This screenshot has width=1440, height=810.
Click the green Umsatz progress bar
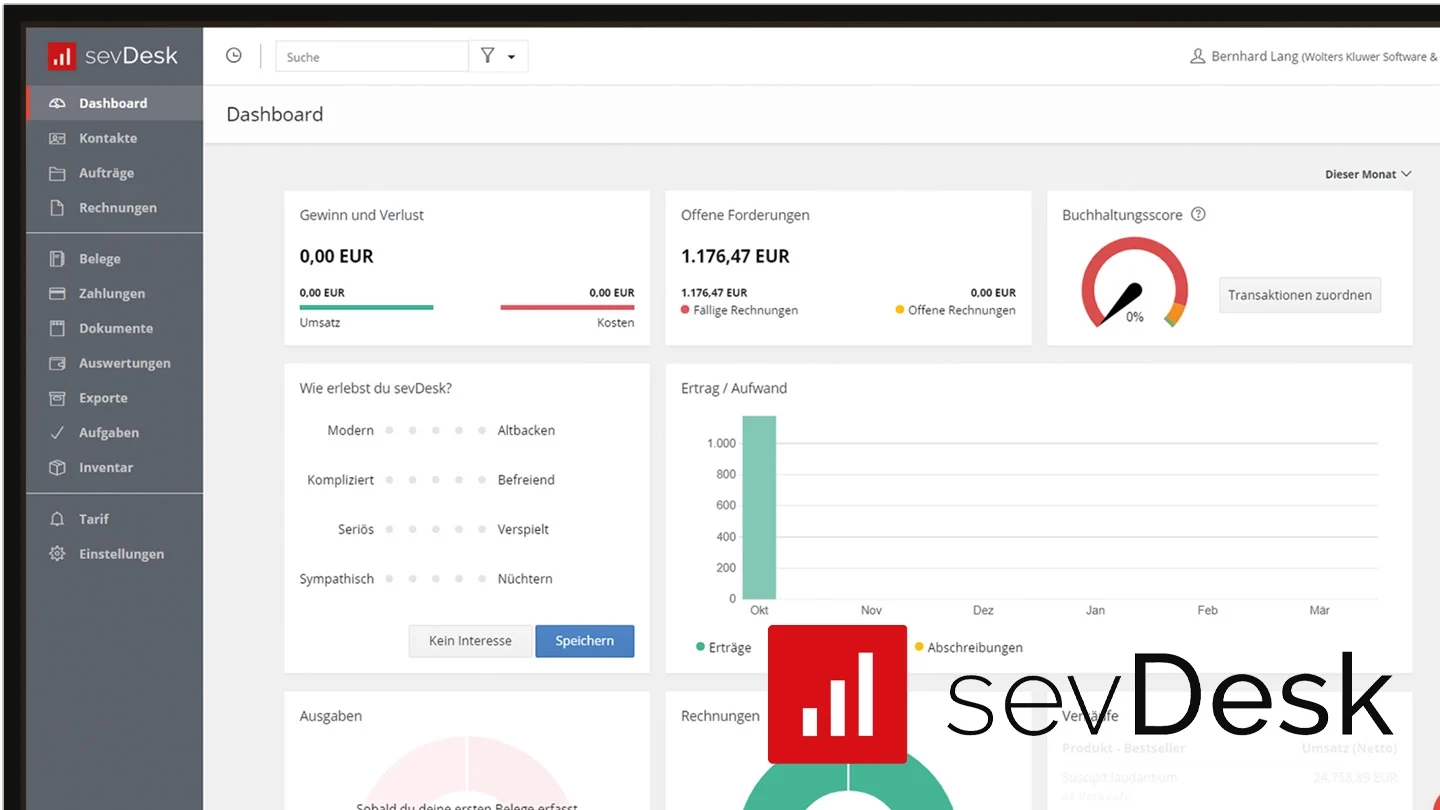[x=366, y=307]
